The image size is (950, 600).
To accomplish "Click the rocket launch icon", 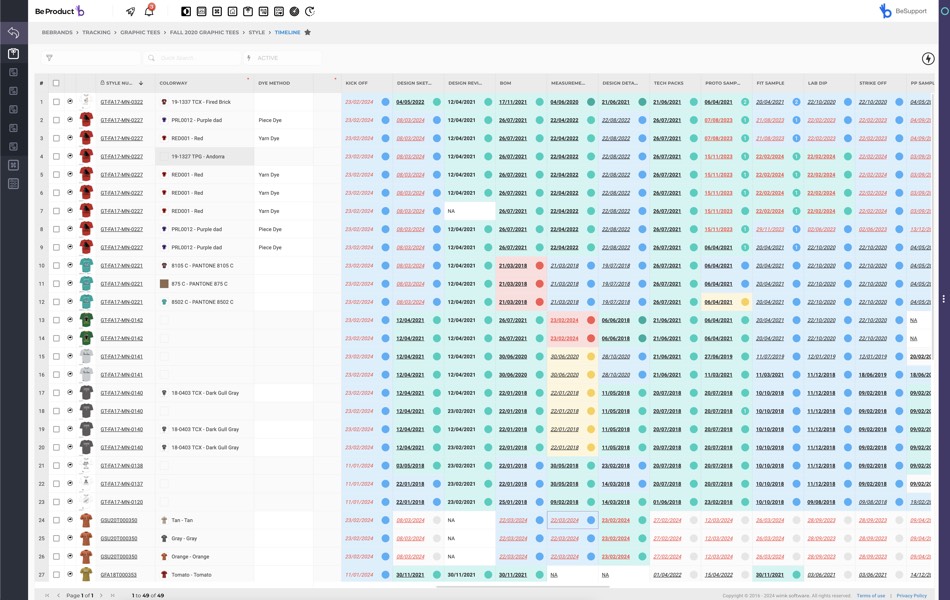I will (130, 11).
